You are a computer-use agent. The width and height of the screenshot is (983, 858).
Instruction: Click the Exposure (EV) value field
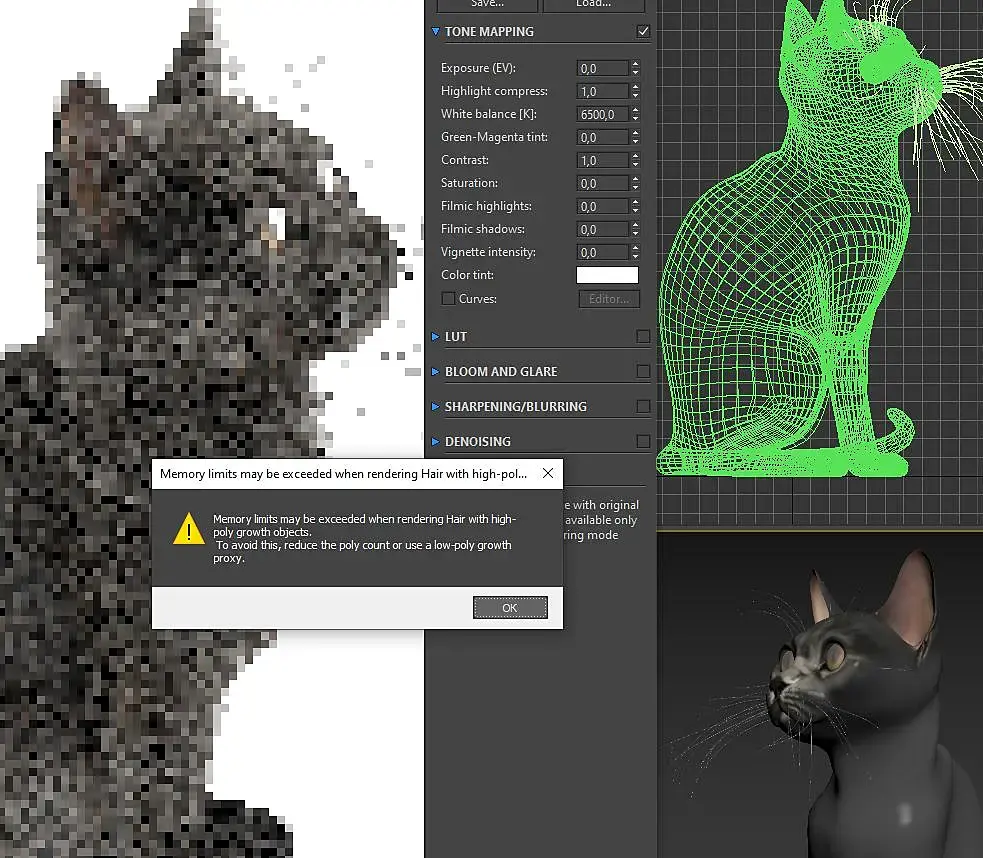tap(603, 68)
